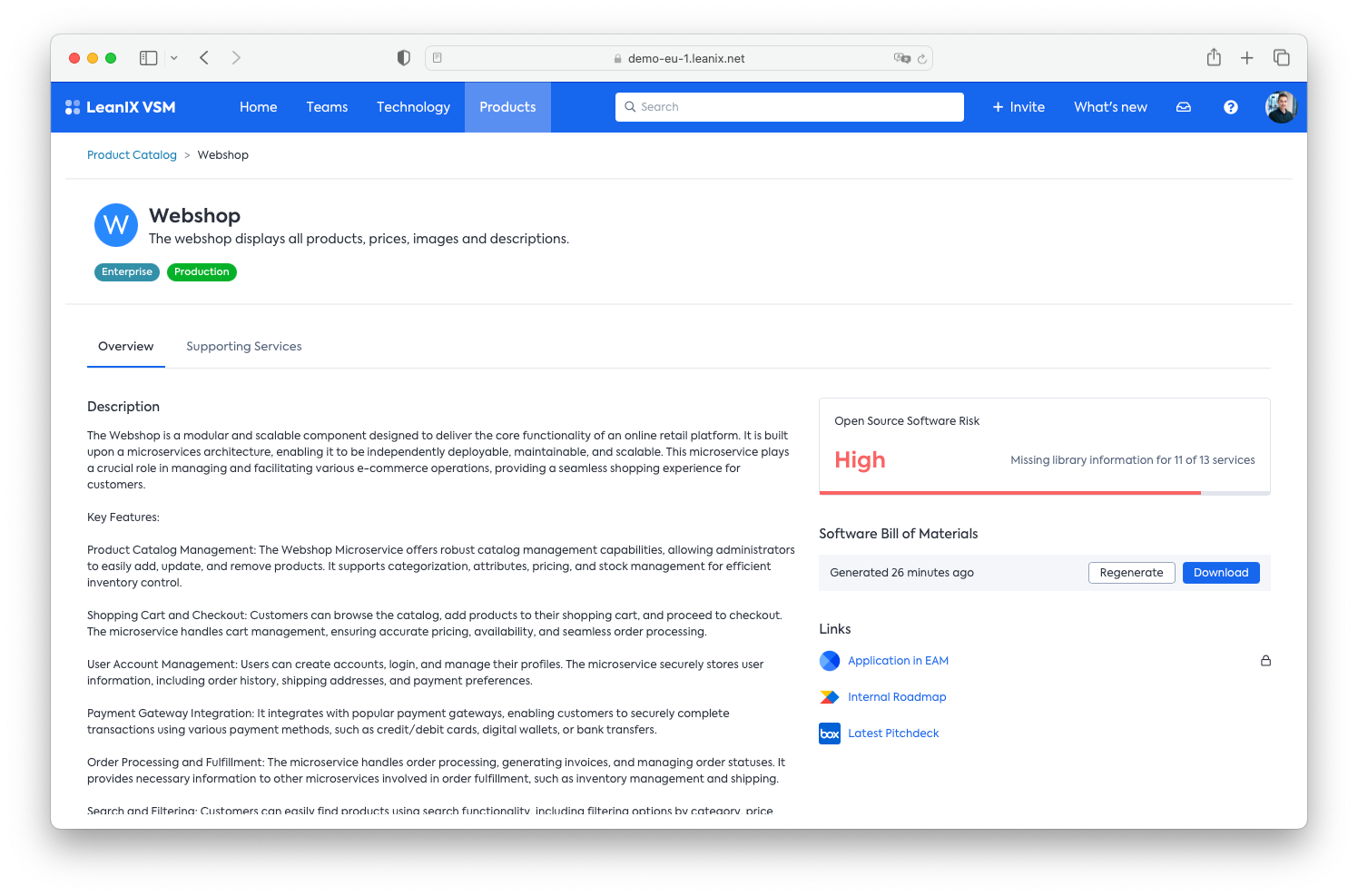Open the user profile avatar
The width and height of the screenshot is (1358, 896).
pyautogui.click(x=1281, y=107)
